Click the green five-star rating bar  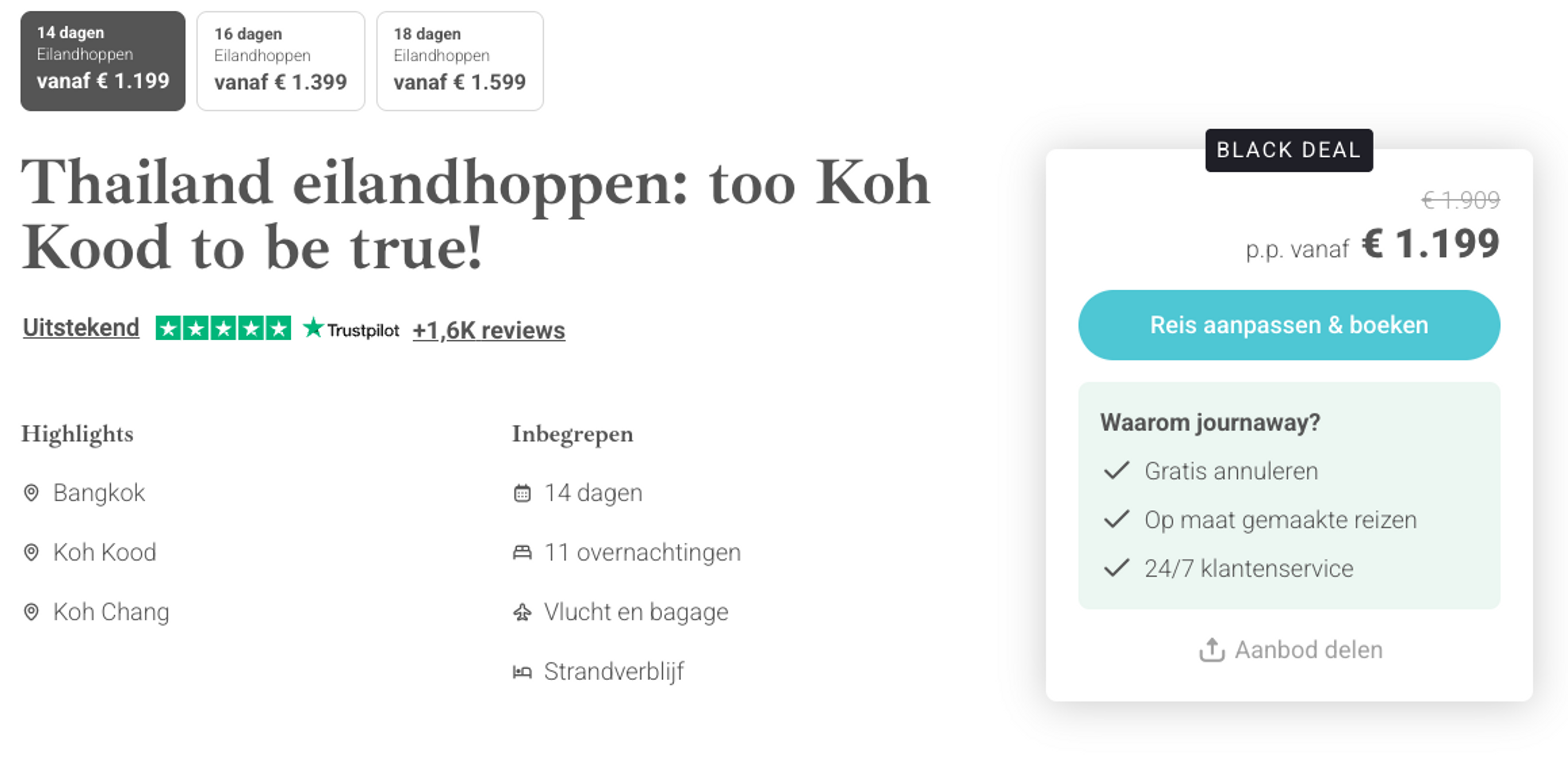(223, 328)
